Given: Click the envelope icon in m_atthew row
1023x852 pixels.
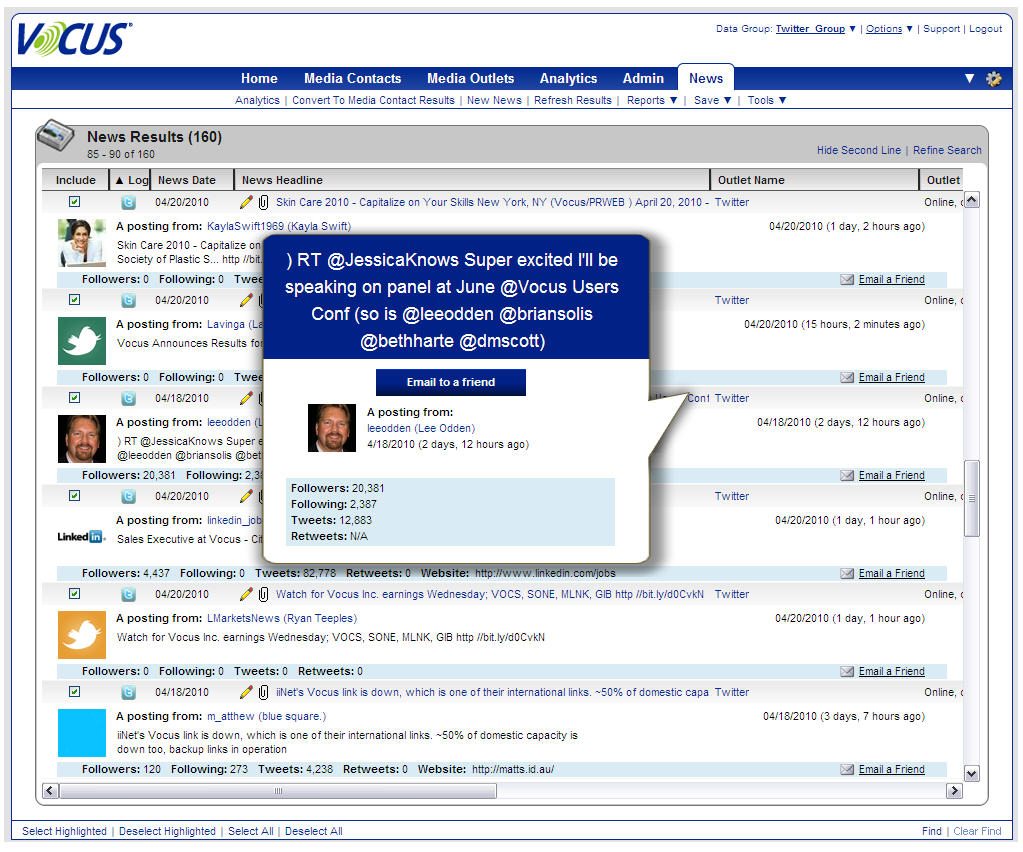Looking at the screenshot, I should pyautogui.click(x=847, y=769).
